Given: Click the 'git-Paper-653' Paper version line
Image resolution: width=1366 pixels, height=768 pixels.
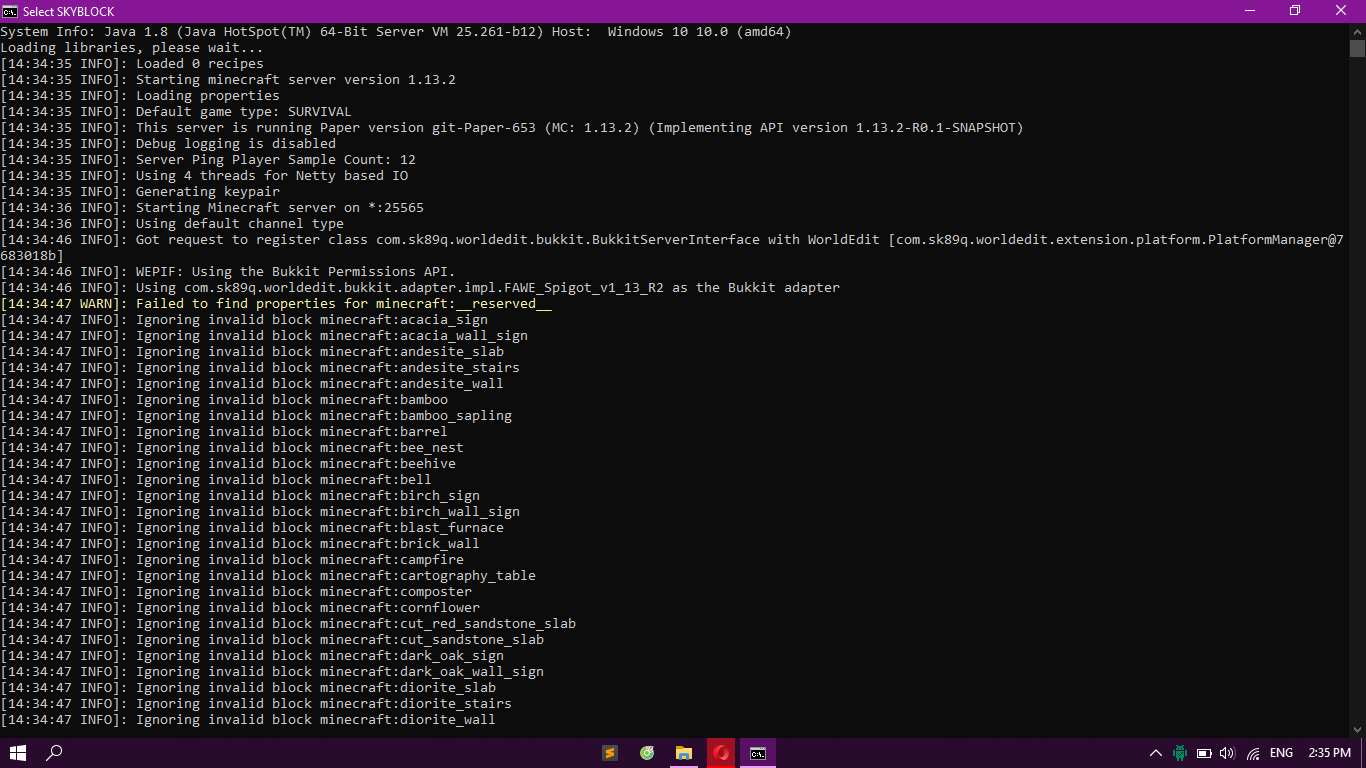Looking at the screenshot, I should pyautogui.click(x=512, y=128).
